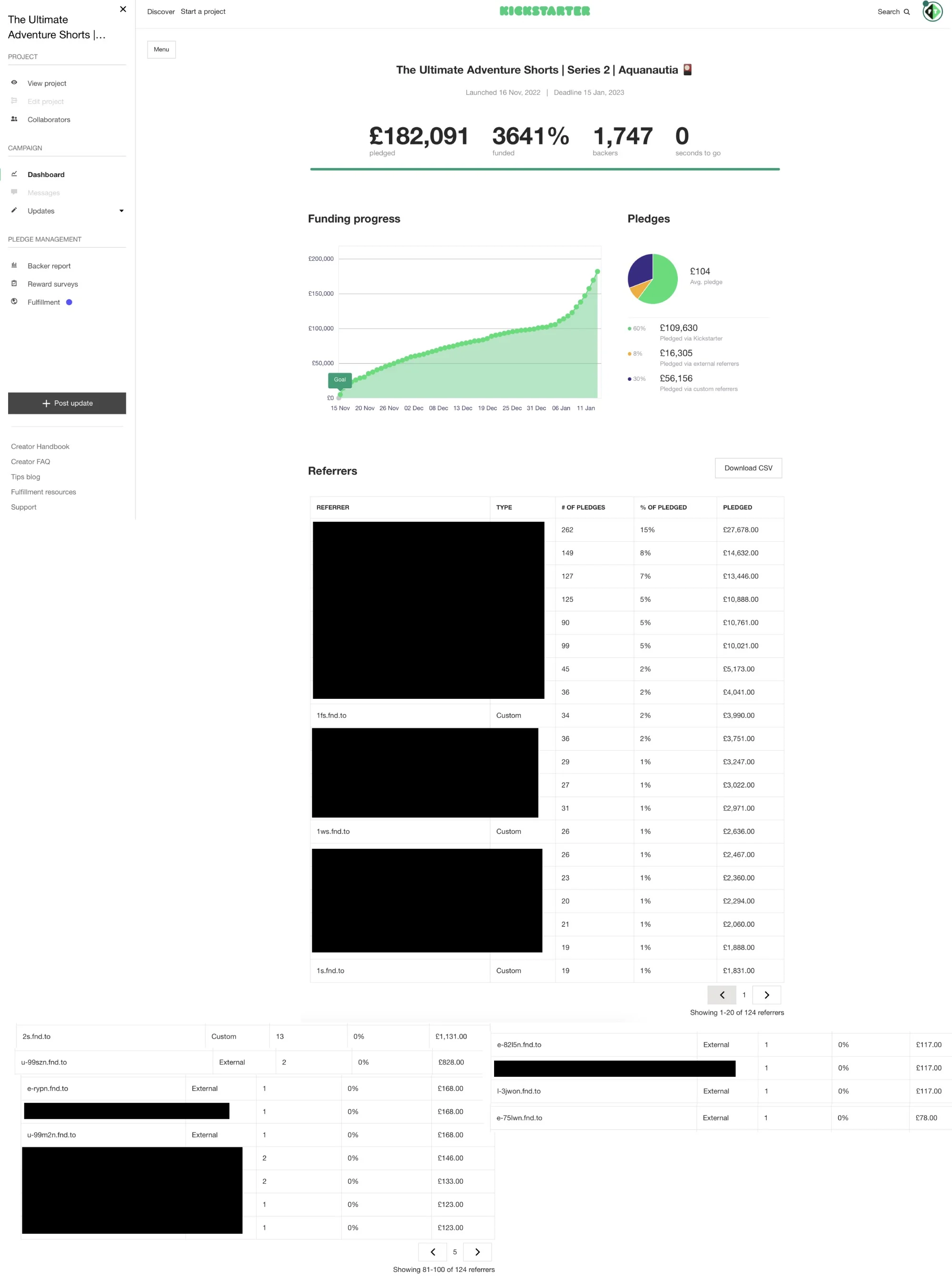Open Fulfillment resources link
This screenshot has width=952, height=1281.
[43, 492]
